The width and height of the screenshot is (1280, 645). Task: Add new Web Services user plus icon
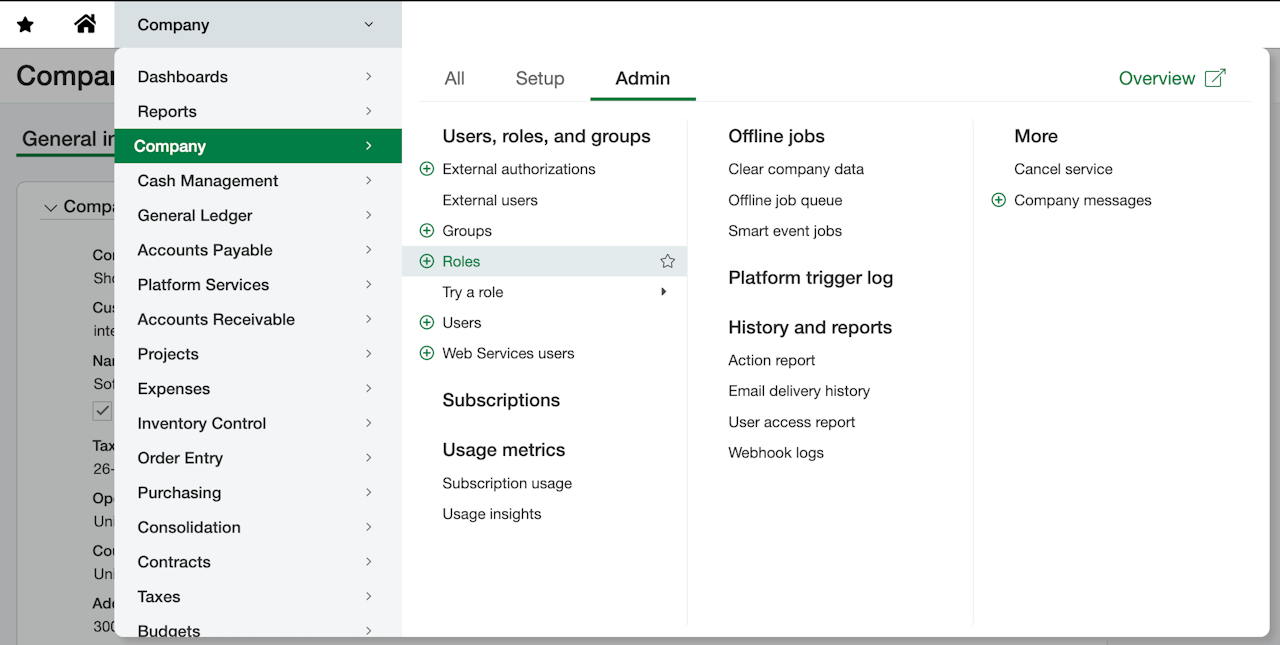(x=427, y=353)
